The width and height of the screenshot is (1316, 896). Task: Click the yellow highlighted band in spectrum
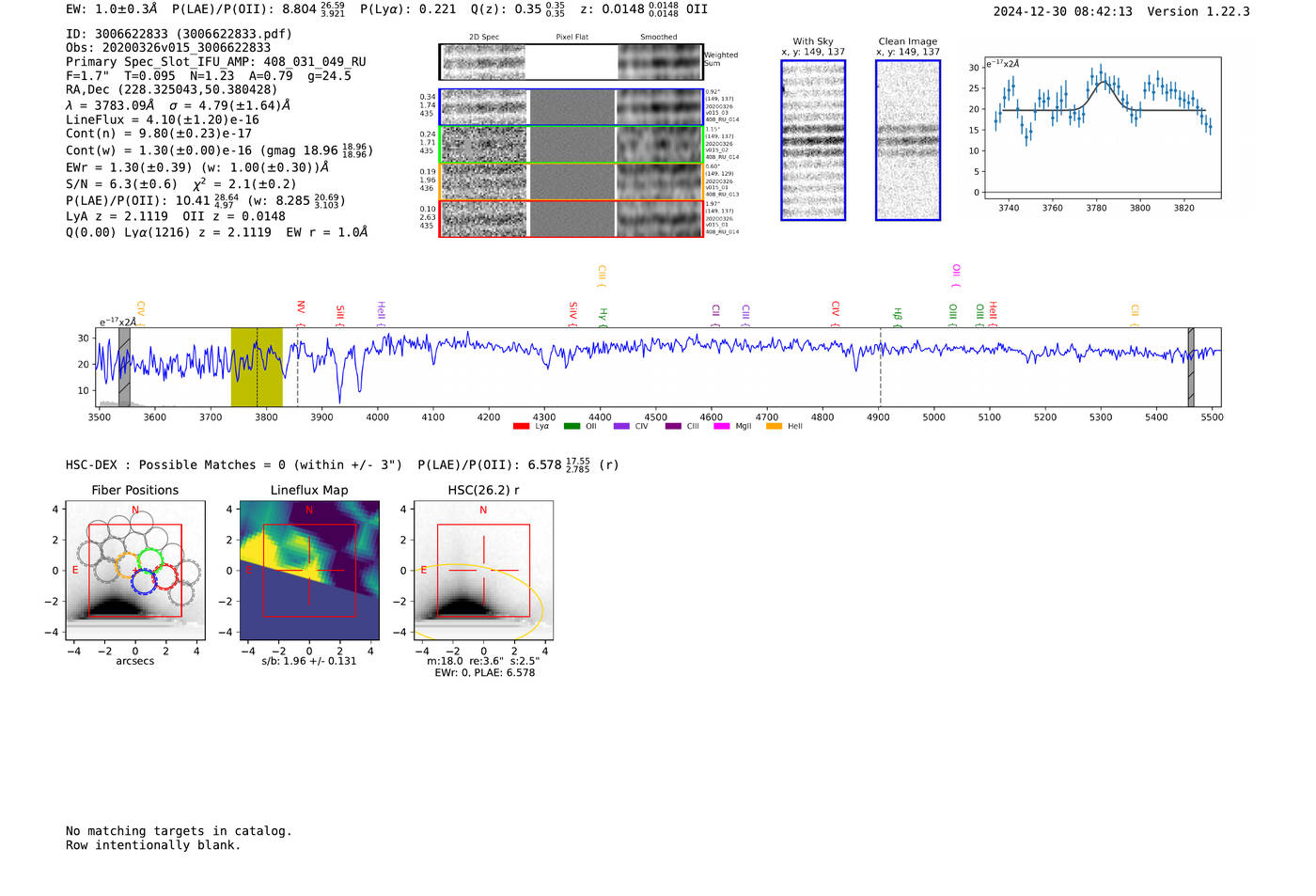[x=257, y=367]
